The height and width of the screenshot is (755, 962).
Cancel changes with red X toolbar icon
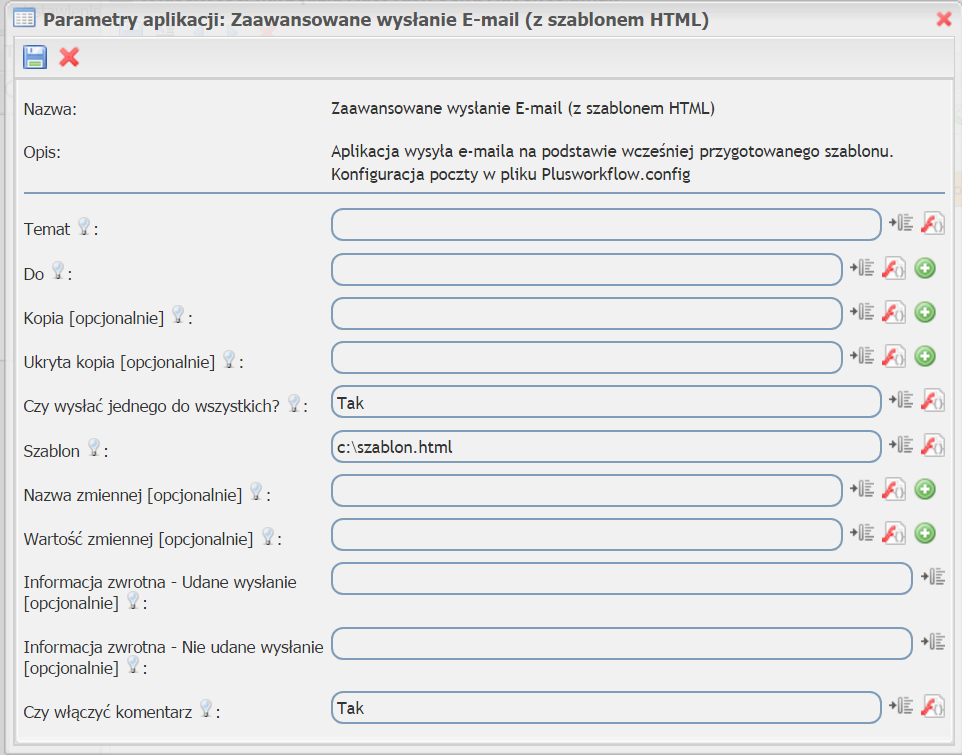[69, 57]
